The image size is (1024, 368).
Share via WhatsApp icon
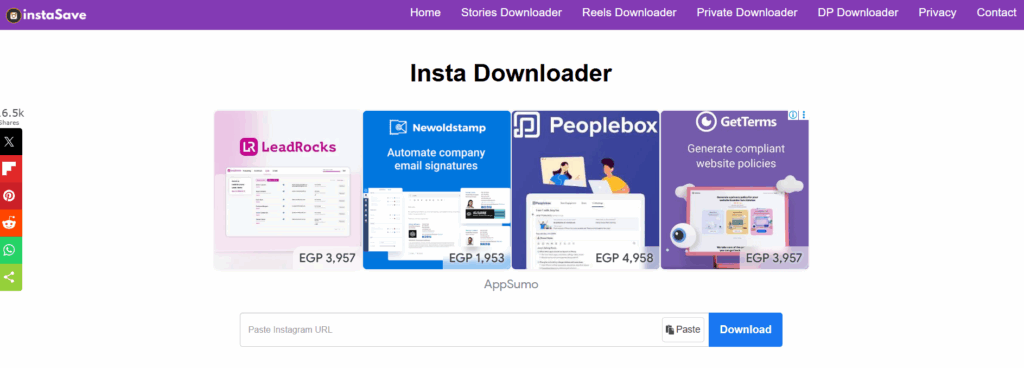[x=10, y=250]
